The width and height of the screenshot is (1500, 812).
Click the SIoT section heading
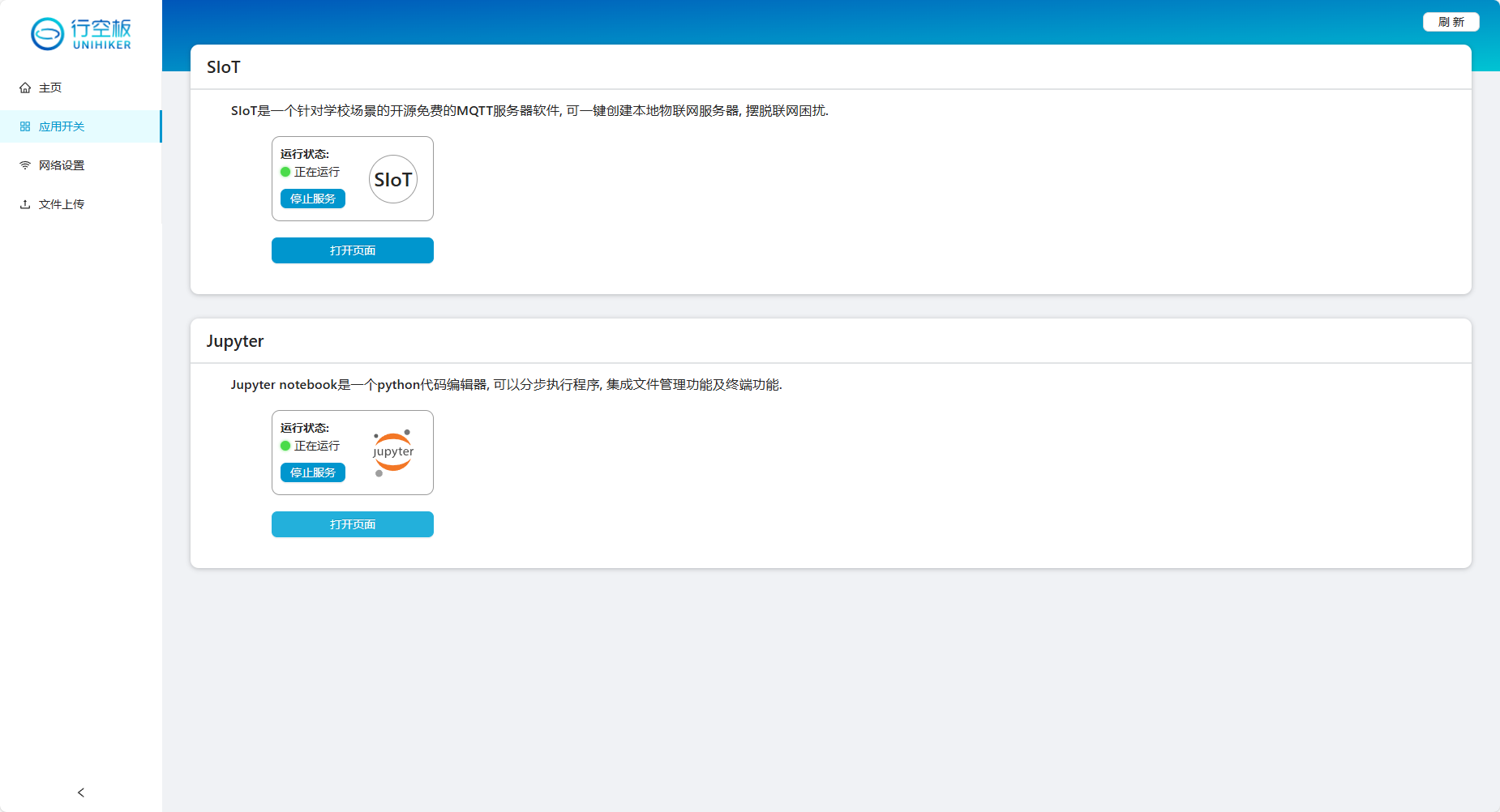[224, 67]
